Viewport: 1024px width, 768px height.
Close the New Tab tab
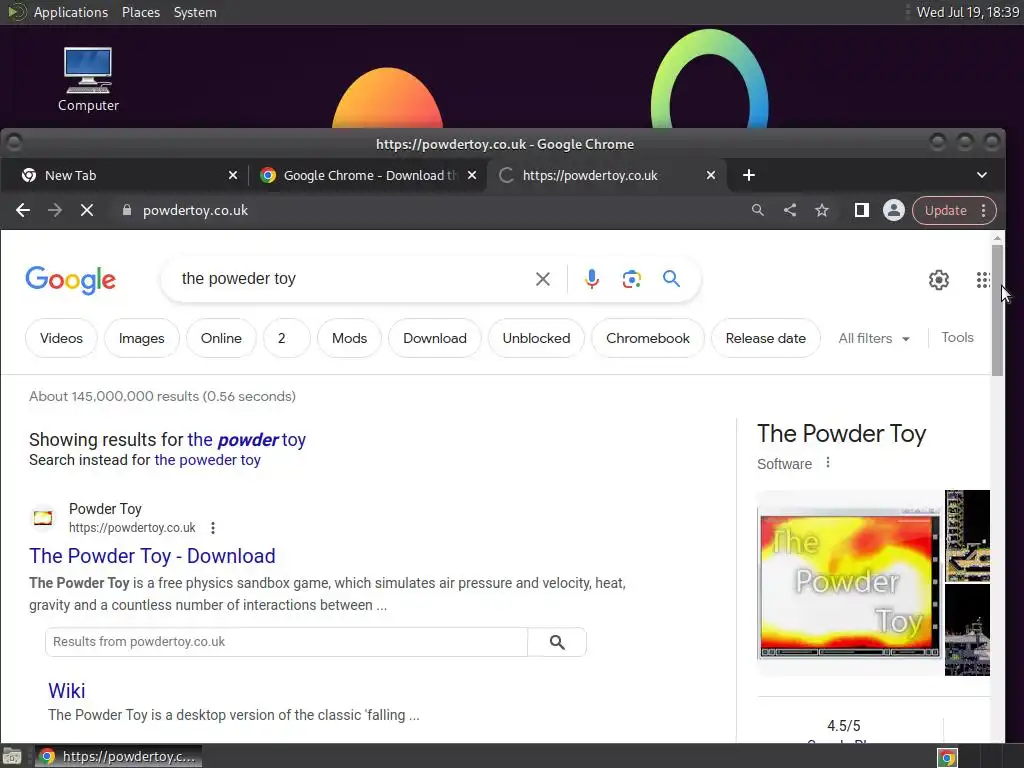[x=233, y=175]
